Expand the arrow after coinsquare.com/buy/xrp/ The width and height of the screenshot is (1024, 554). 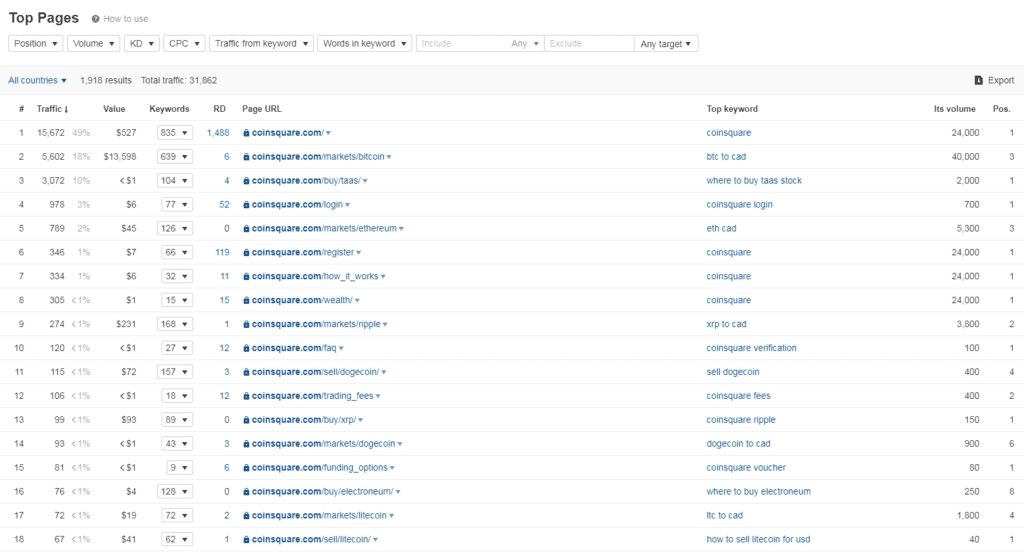[x=360, y=420]
